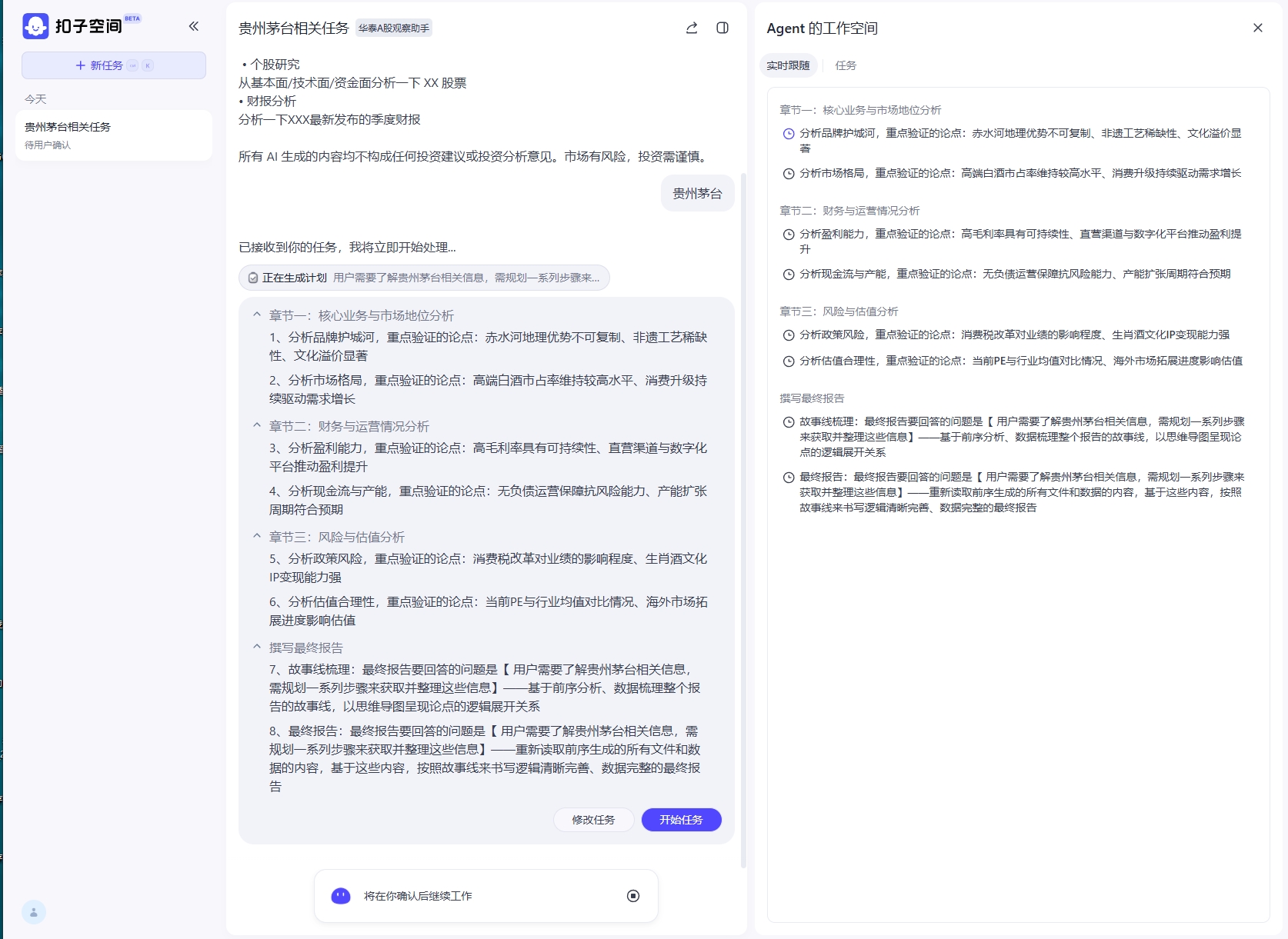This screenshot has width=1288, height=939.
Task: Click 撰写最终报告 heading in workspace panel
Action: 812,398
